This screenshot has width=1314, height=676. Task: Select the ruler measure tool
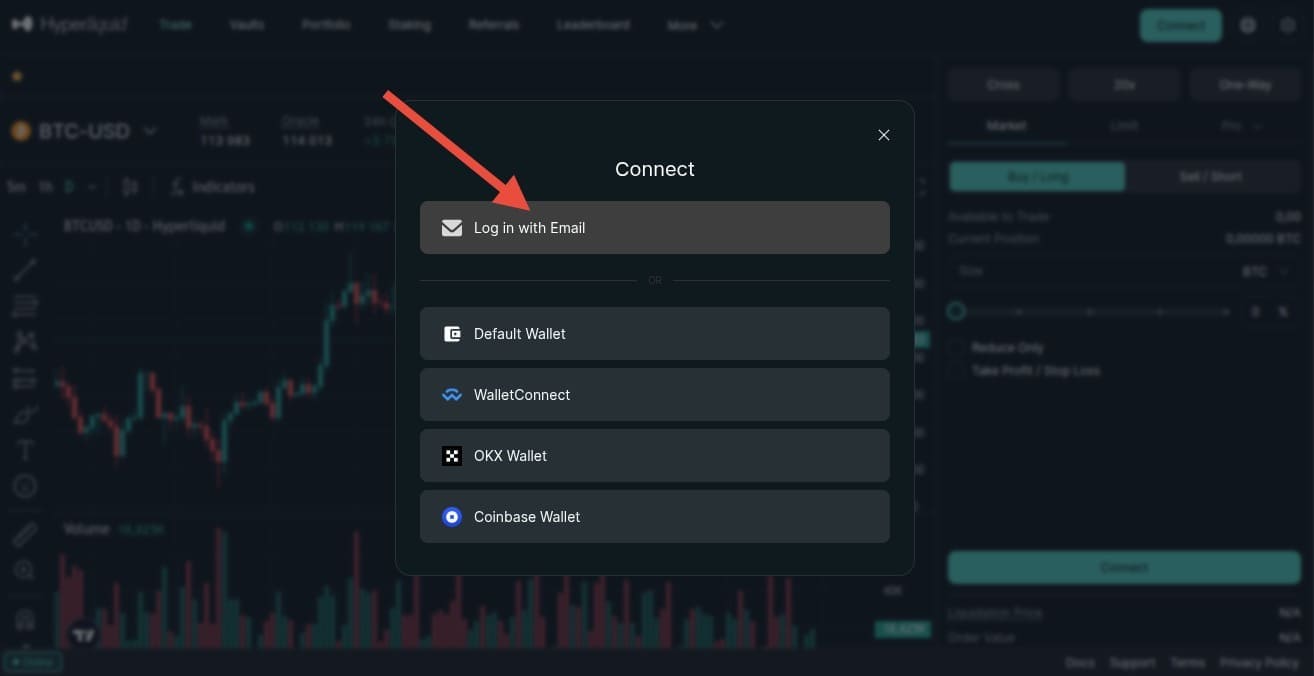click(x=25, y=534)
